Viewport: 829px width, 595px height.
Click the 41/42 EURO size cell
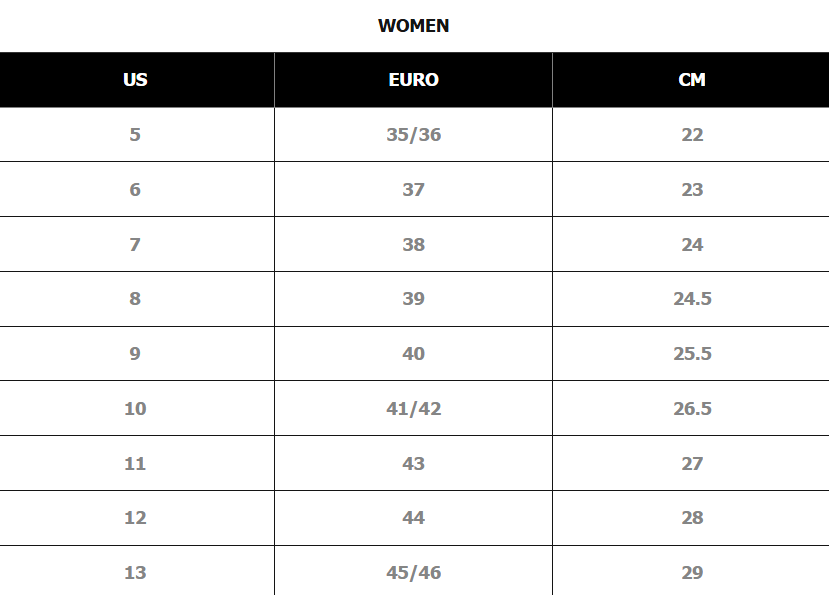413,408
